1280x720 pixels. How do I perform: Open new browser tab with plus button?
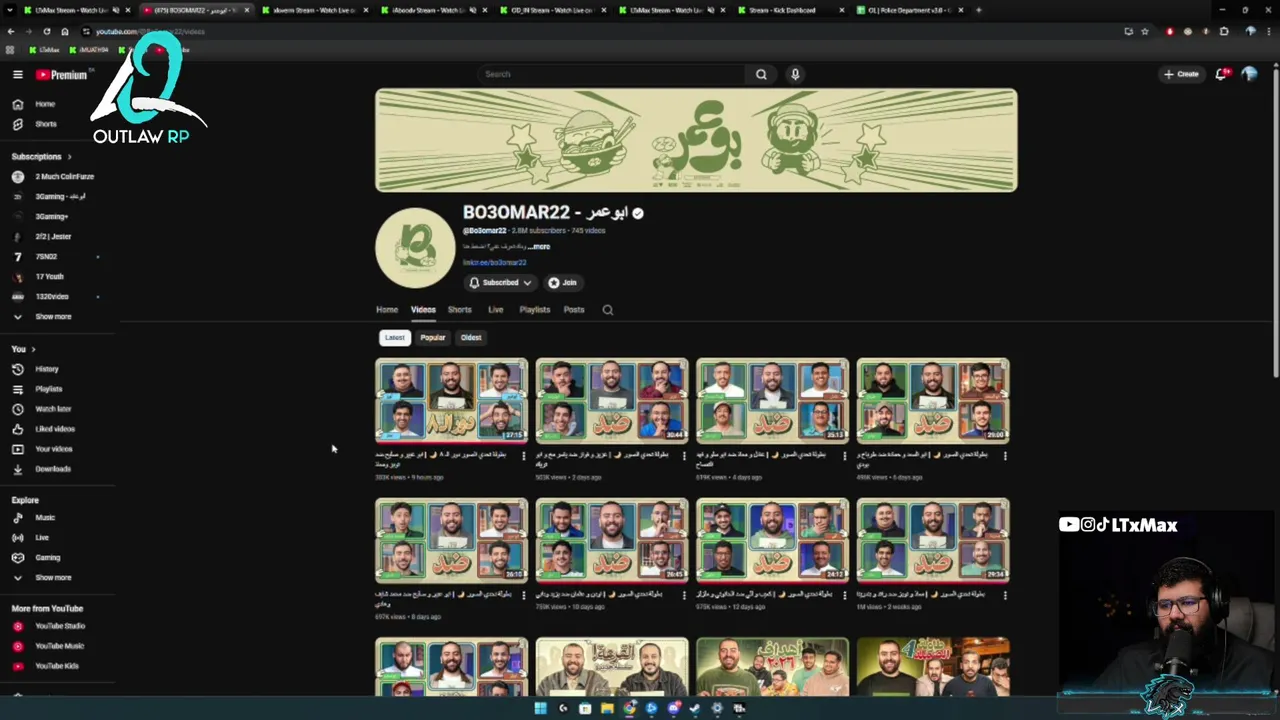(978, 10)
